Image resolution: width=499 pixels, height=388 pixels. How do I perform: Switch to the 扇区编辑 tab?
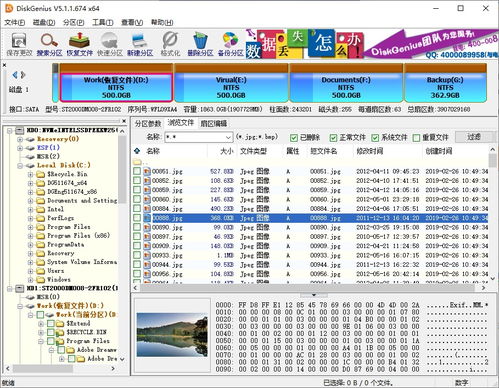click(x=214, y=124)
